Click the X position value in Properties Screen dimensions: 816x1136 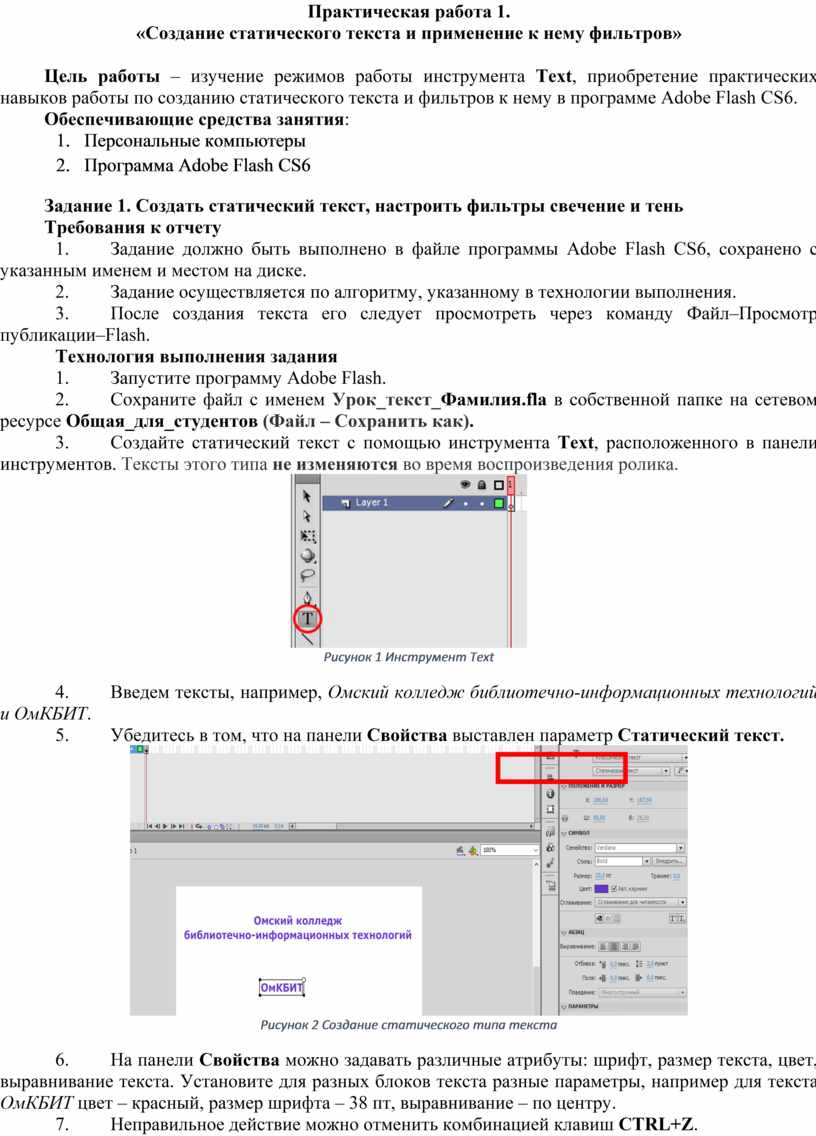tap(601, 800)
